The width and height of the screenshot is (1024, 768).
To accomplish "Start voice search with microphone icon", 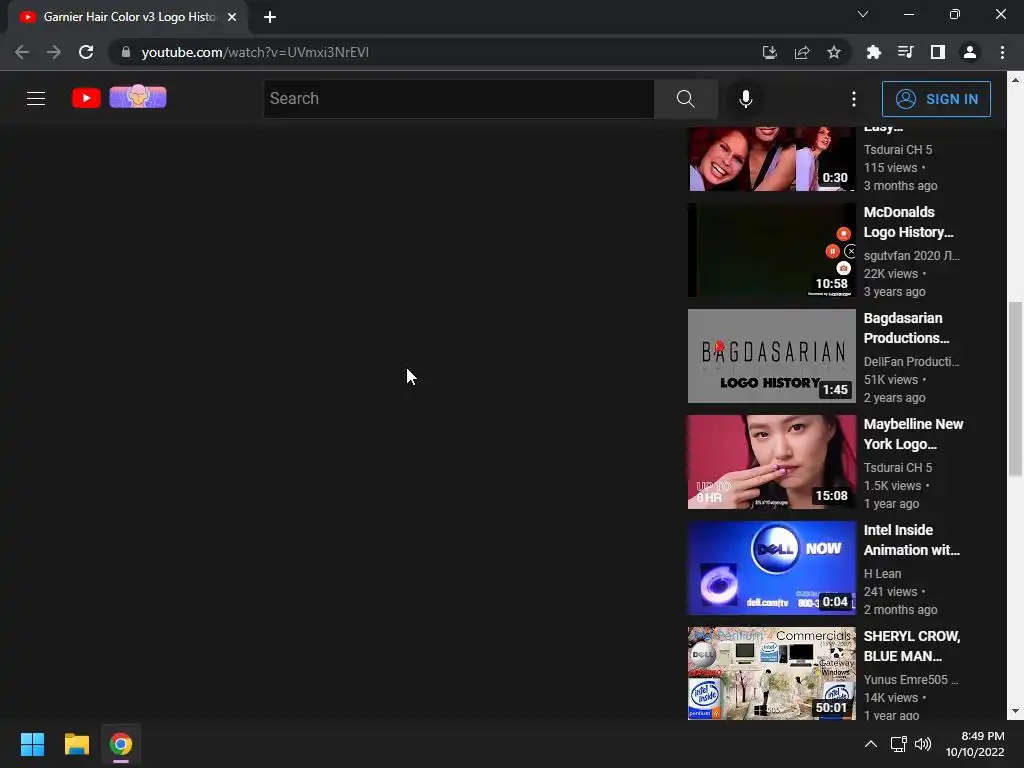I will click(x=745, y=99).
